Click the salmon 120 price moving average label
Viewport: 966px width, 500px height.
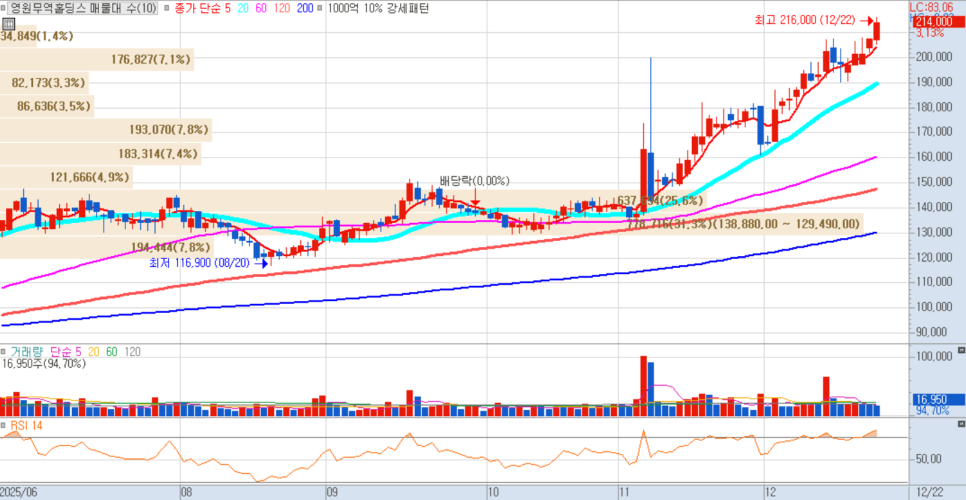click(281, 9)
